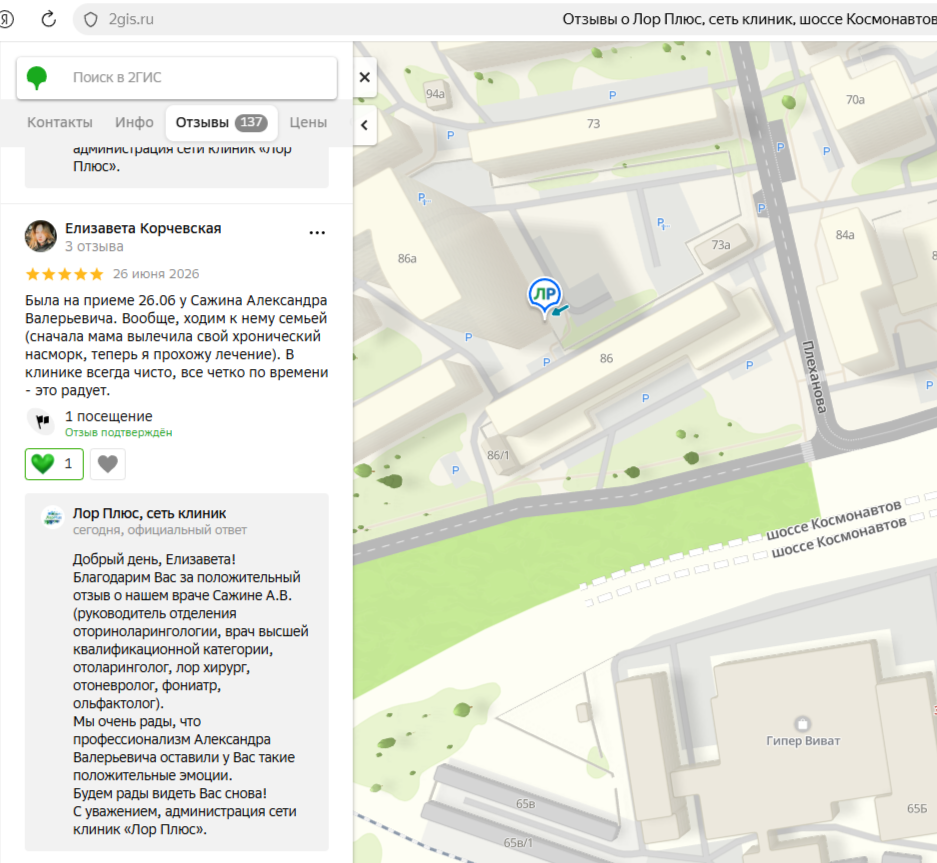Select building 86 on the map
This screenshot has width=937, height=863.
(x=607, y=359)
